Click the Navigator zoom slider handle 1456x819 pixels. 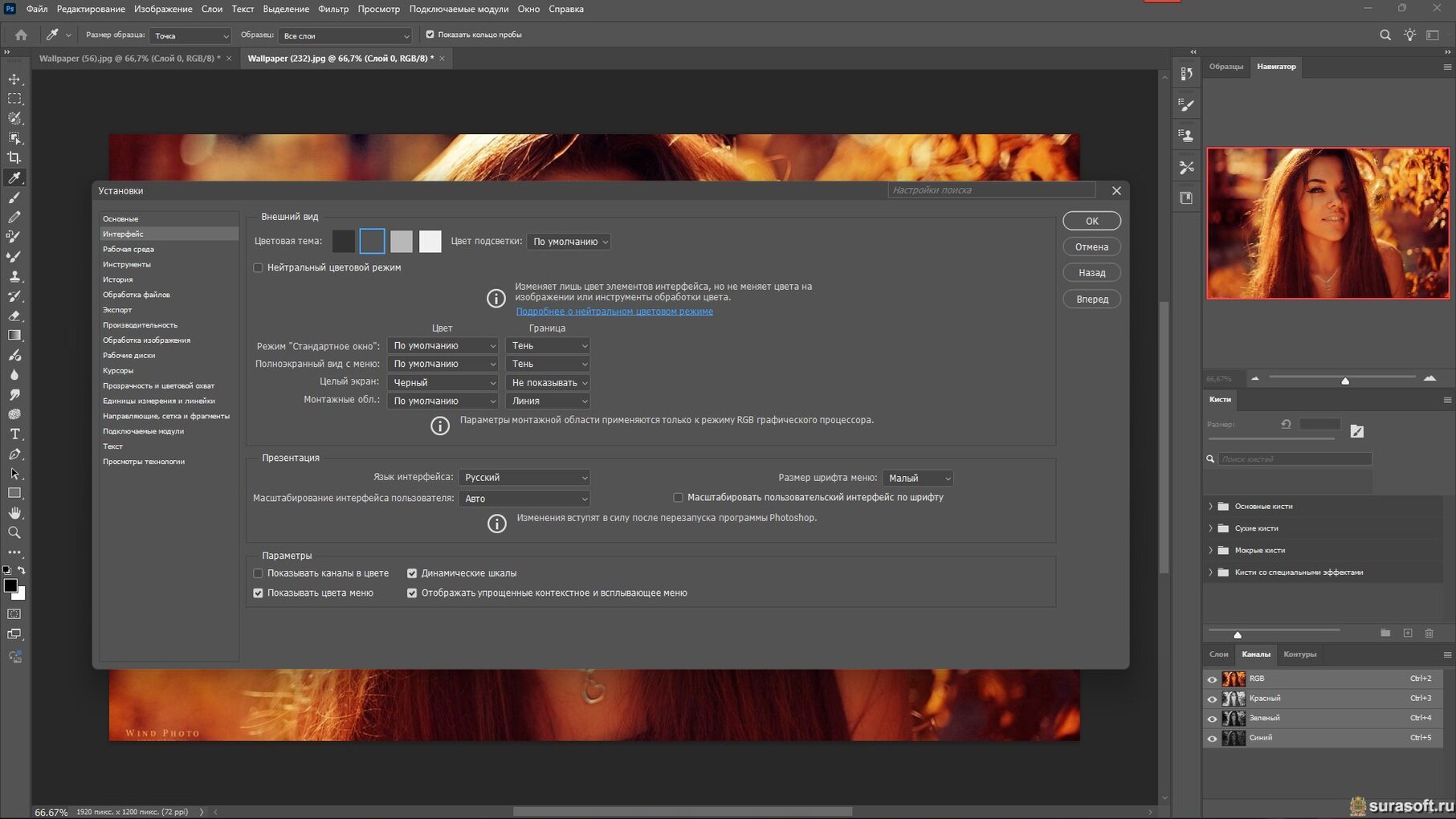[1345, 381]
